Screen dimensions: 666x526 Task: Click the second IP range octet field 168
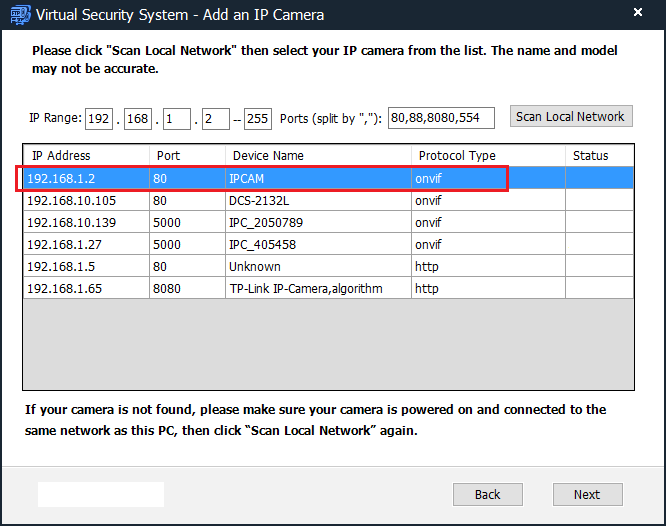[137, 119]
